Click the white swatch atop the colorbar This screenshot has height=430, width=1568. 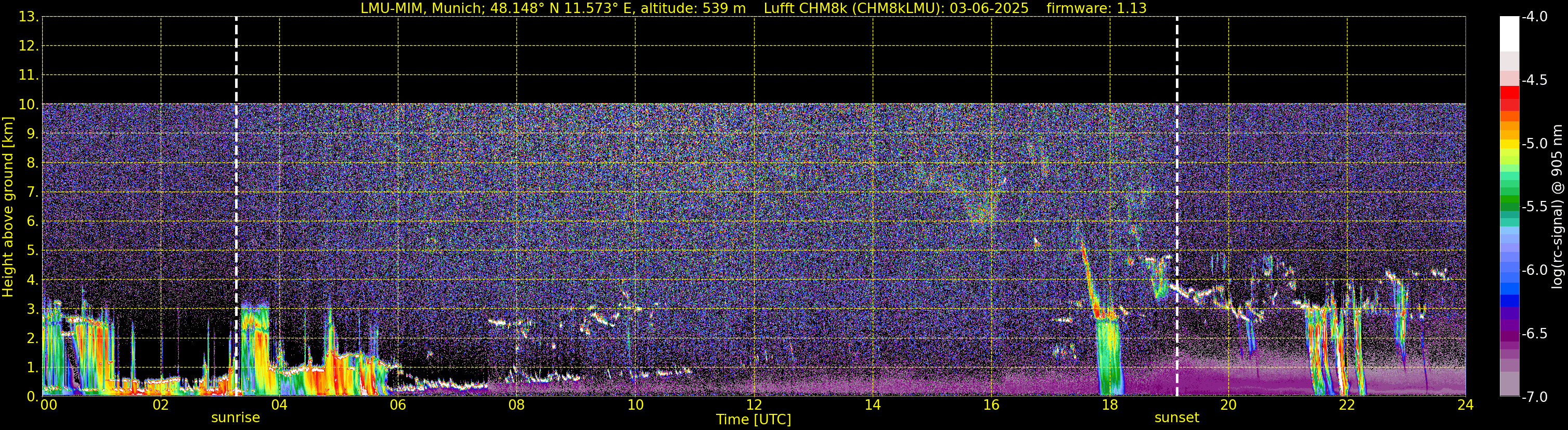click(x=1509, y=33)
